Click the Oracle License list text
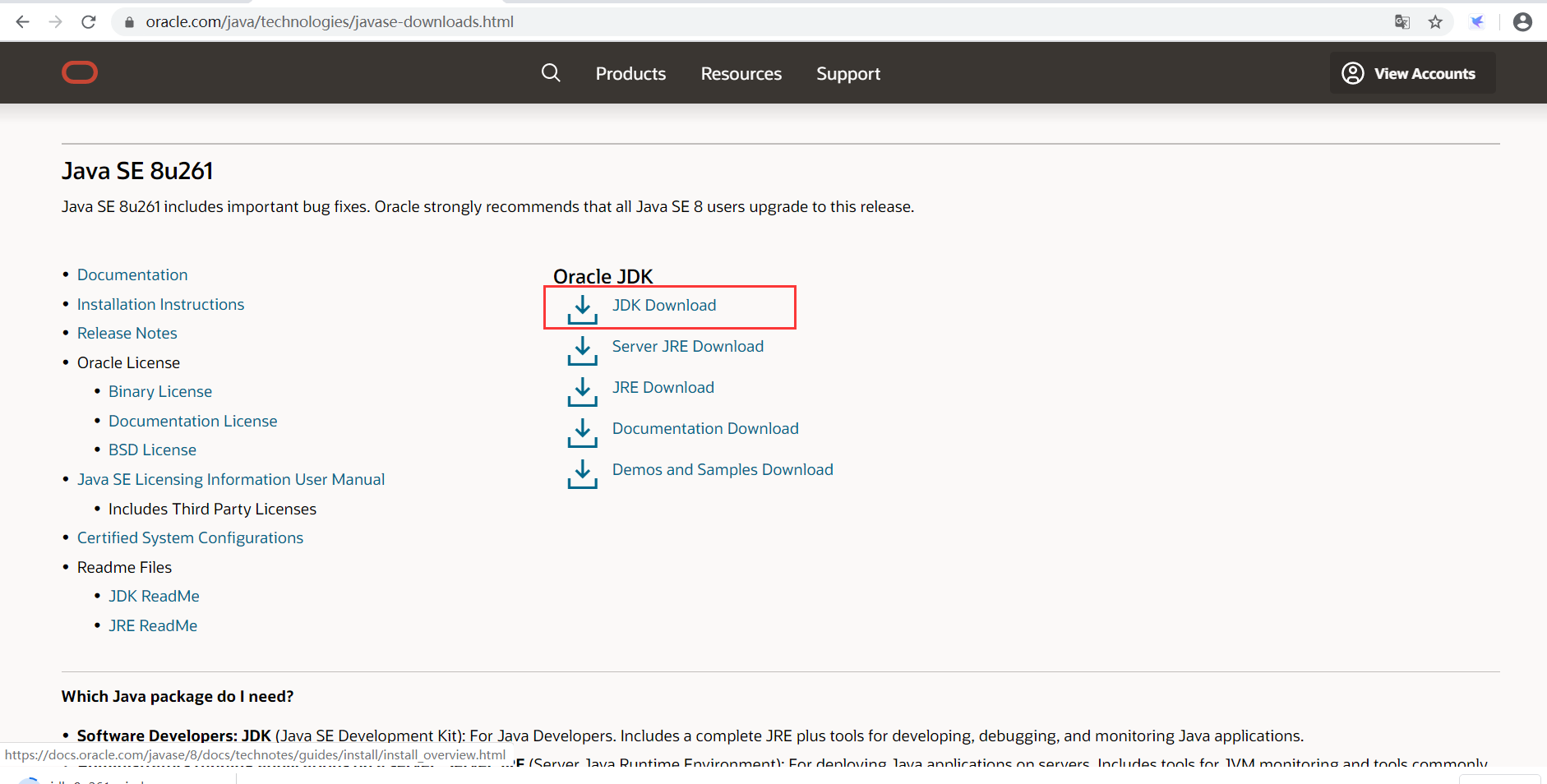 tap(128, 362)
